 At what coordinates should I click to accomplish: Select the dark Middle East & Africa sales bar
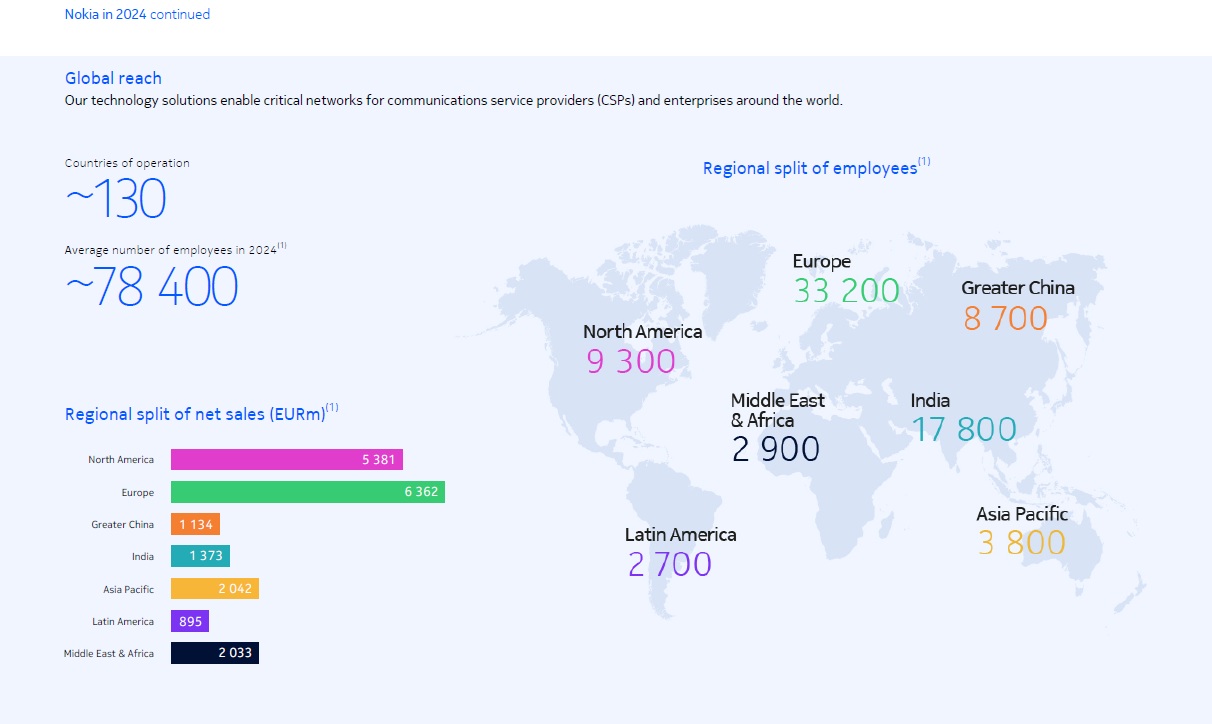(x=214, y=653)
